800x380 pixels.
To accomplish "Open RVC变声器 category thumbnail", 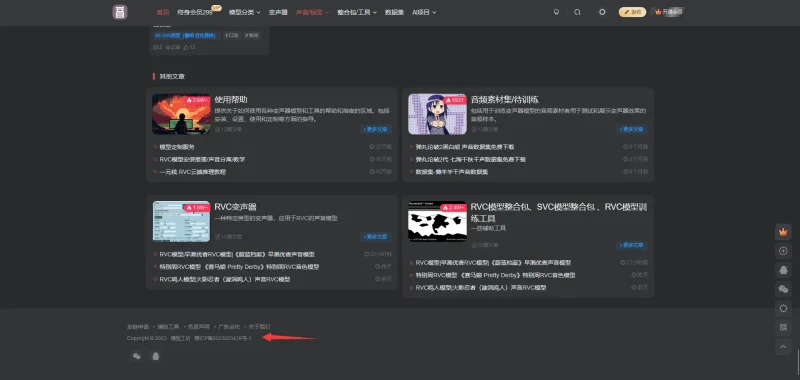I will point(181,221).
